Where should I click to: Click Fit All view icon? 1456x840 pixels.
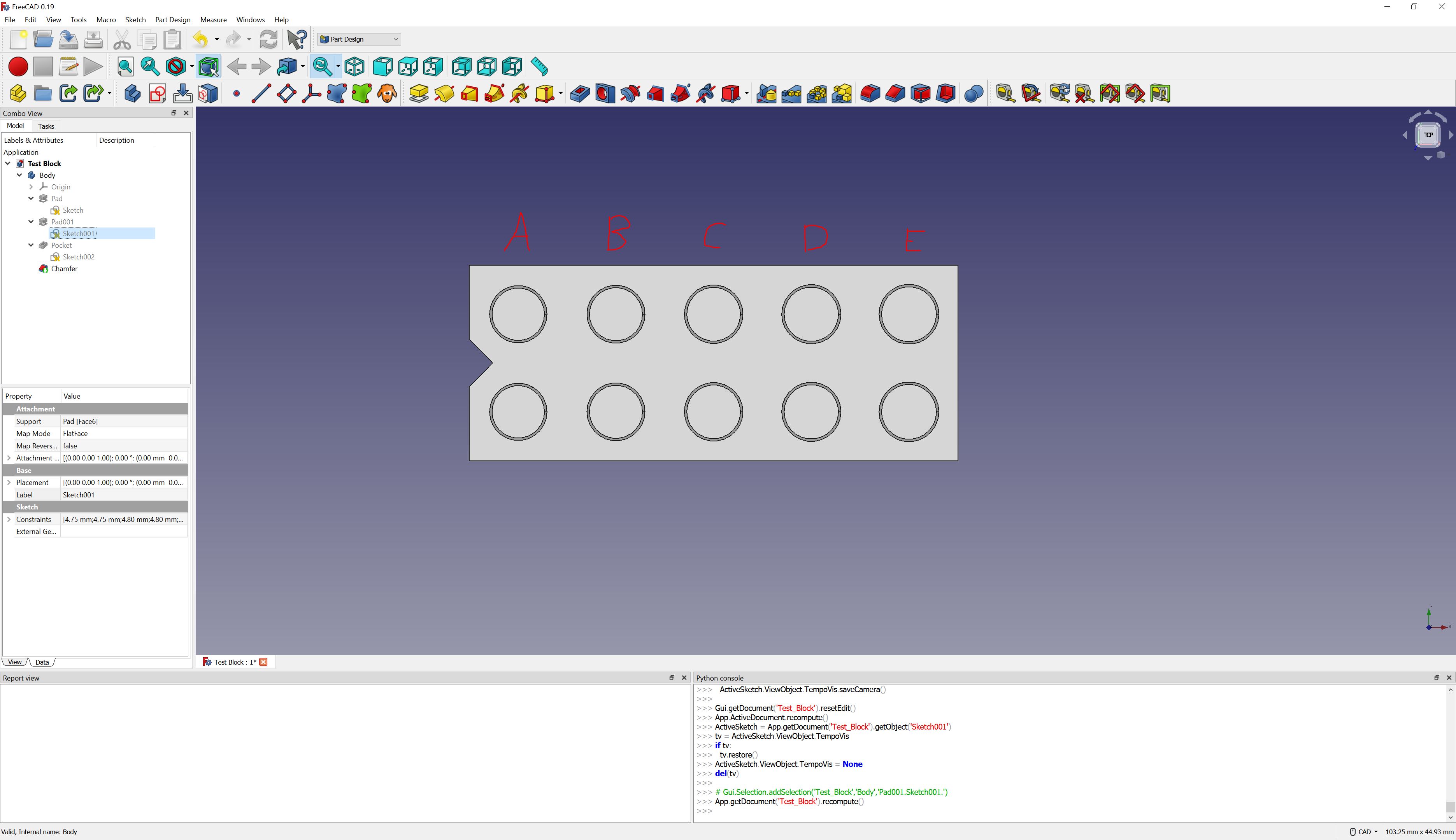125,67
